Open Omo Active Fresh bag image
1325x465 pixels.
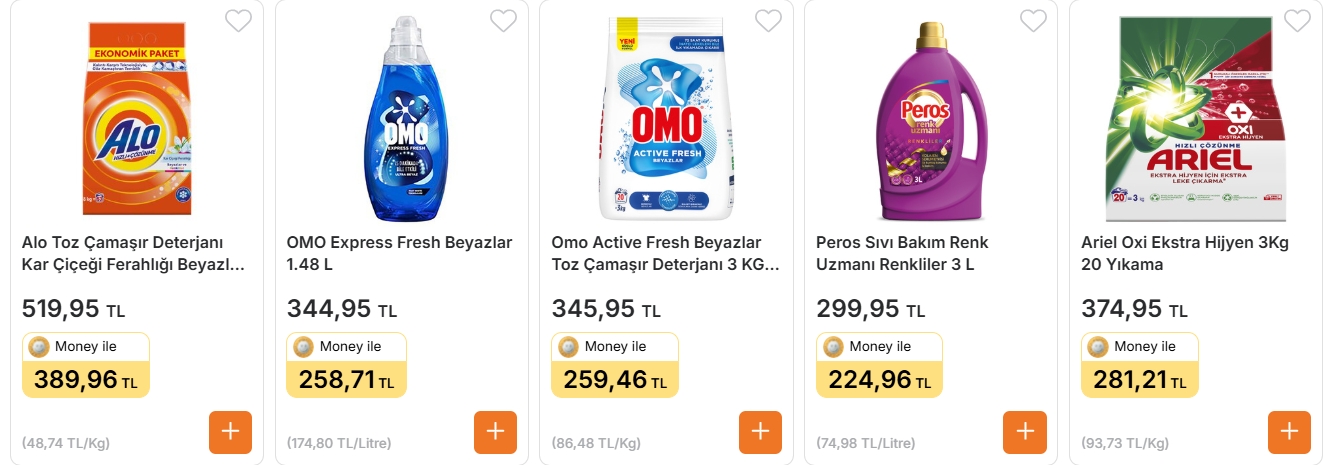point(667,118)
